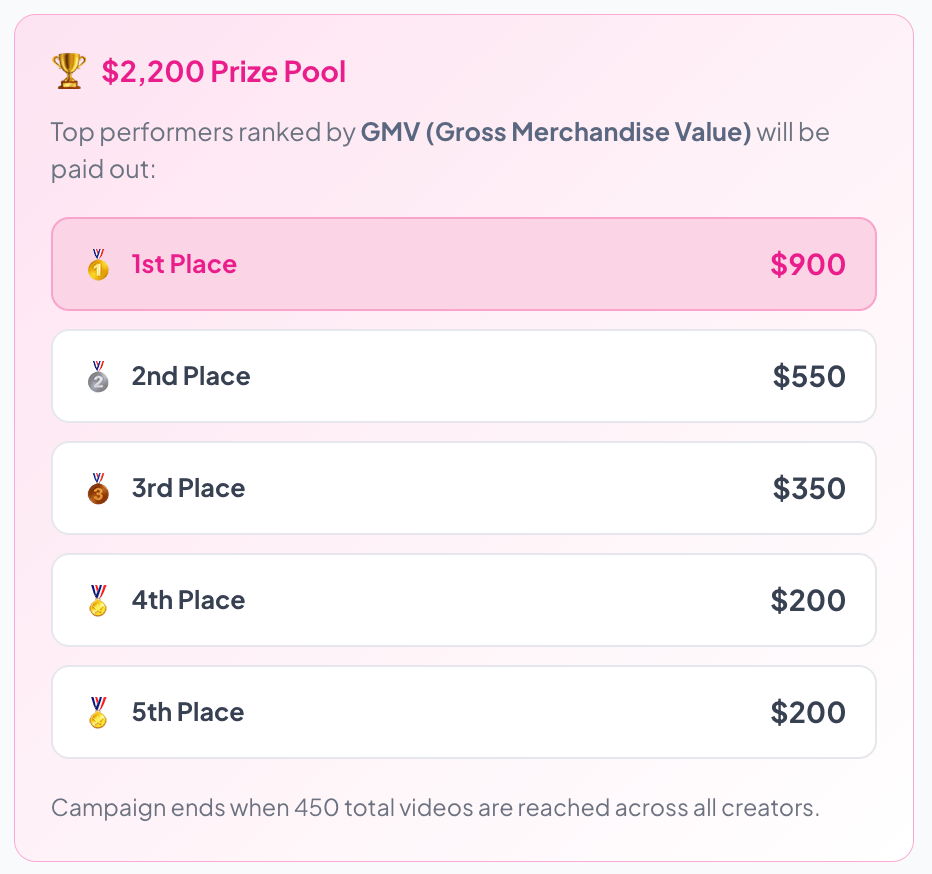Select the 2nd Place label
This screenshot has height=874, width=932.
pyautogui.click(x=191, y=377)
